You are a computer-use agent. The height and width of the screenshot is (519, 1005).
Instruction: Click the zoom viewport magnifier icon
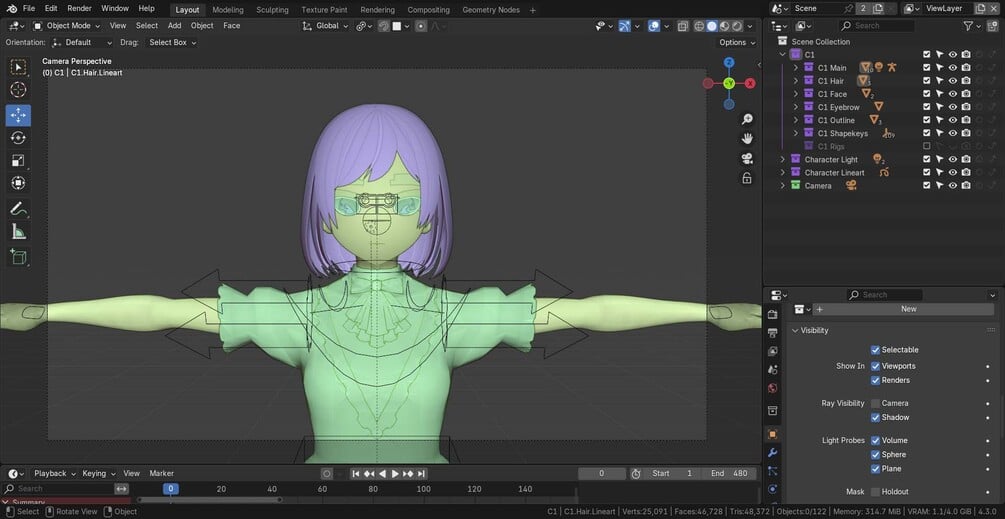pos(747,119)
